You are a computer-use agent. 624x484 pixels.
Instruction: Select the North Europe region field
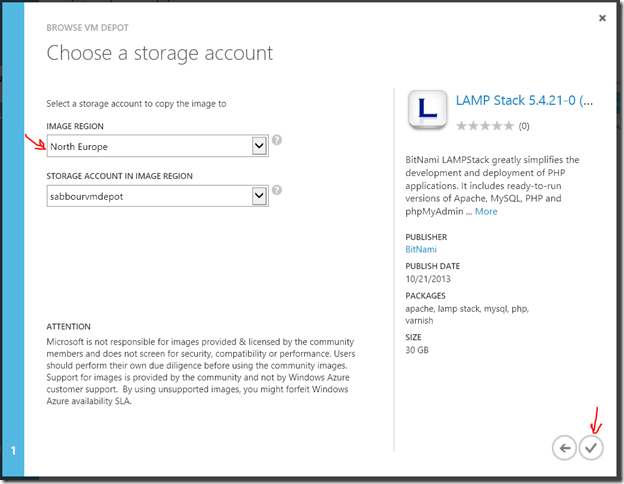pyautogui.click(x=158, y=146)
